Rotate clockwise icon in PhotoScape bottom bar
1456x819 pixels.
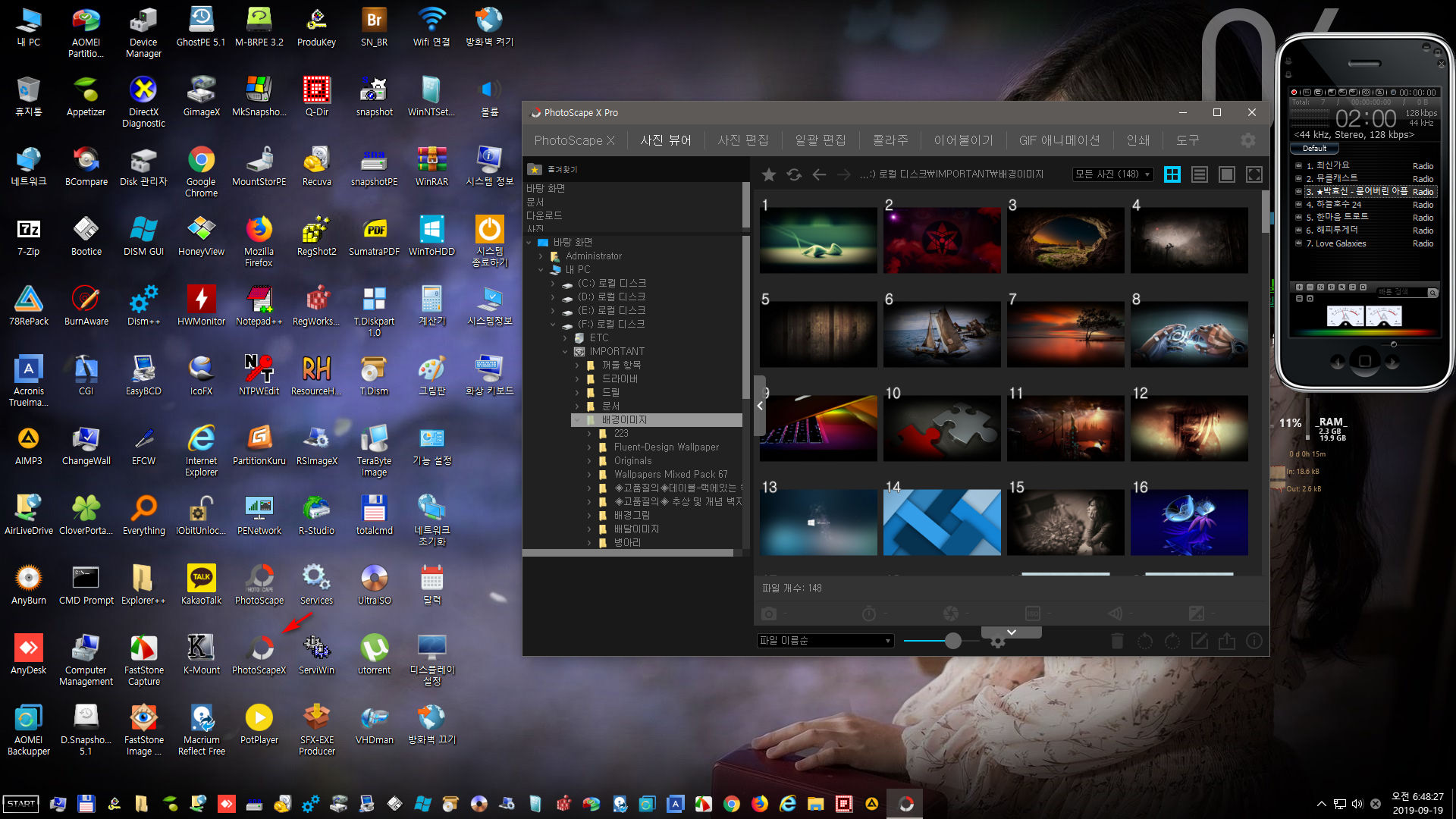[x=1172, y=641]
